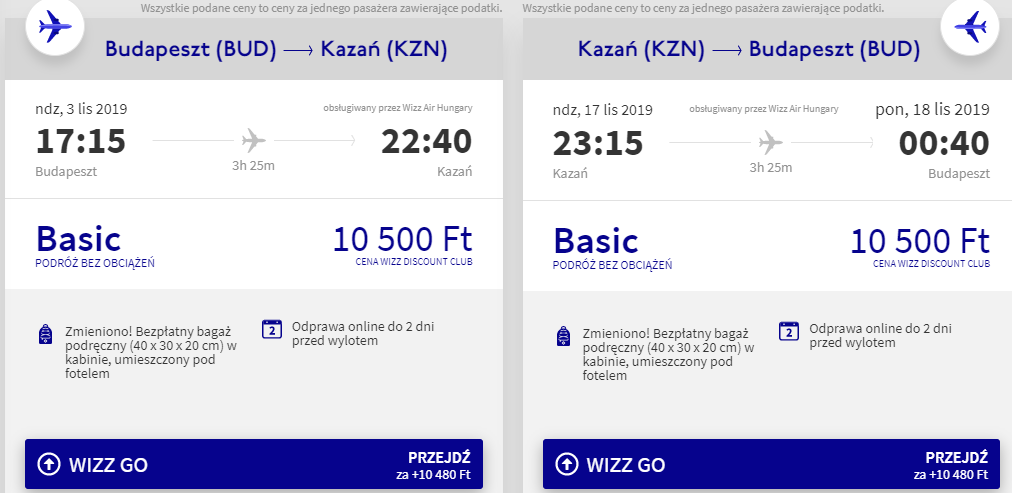Image resolution: width=1012 pixels, height=493 pixels.
Task: Click the up-arrow icon on the left WIZZ GO button
Action: click(48, 464)
